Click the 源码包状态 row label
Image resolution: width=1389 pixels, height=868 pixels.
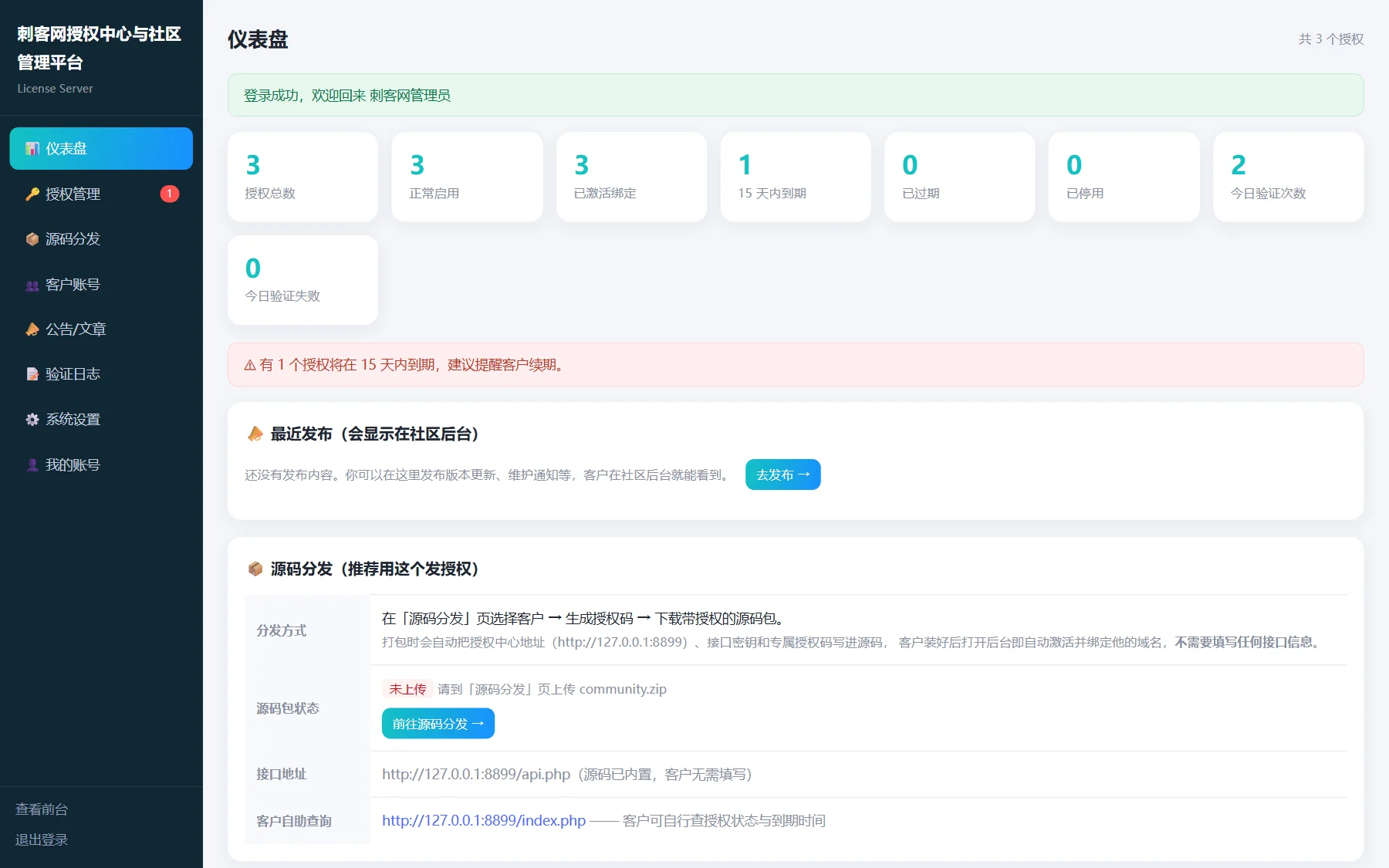tap(288, 708)
